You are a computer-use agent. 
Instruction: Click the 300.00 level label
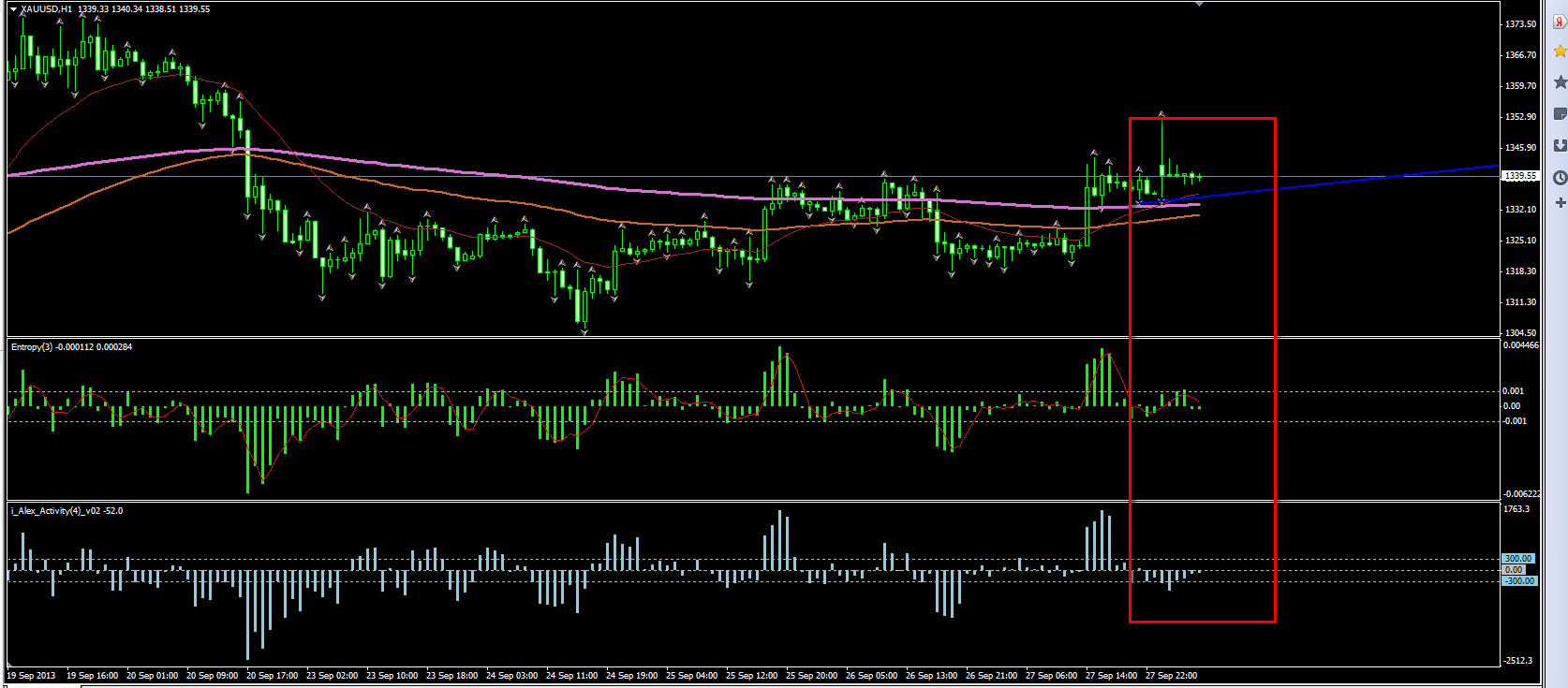coord(1518,559)
